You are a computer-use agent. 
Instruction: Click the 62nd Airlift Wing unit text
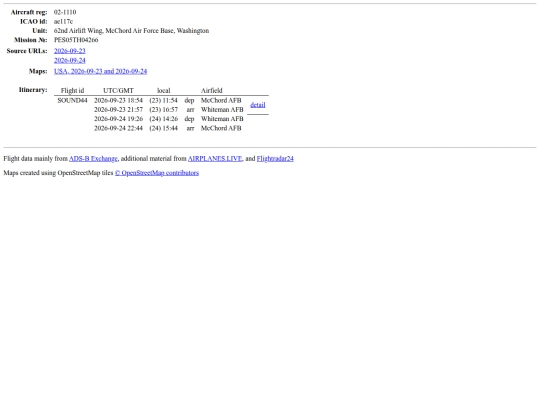pos(132,31)
